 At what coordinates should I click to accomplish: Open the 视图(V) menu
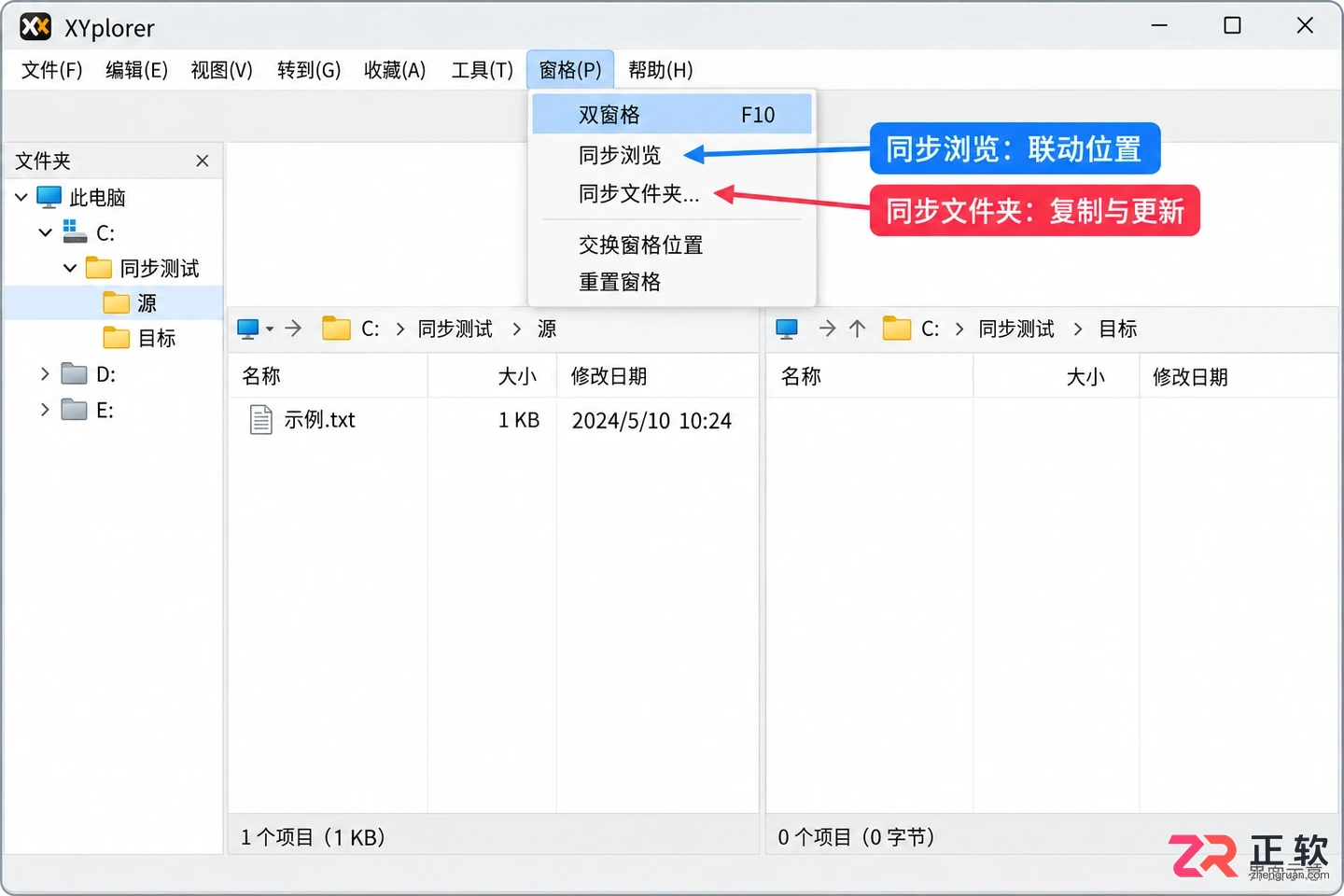[221, 70]
